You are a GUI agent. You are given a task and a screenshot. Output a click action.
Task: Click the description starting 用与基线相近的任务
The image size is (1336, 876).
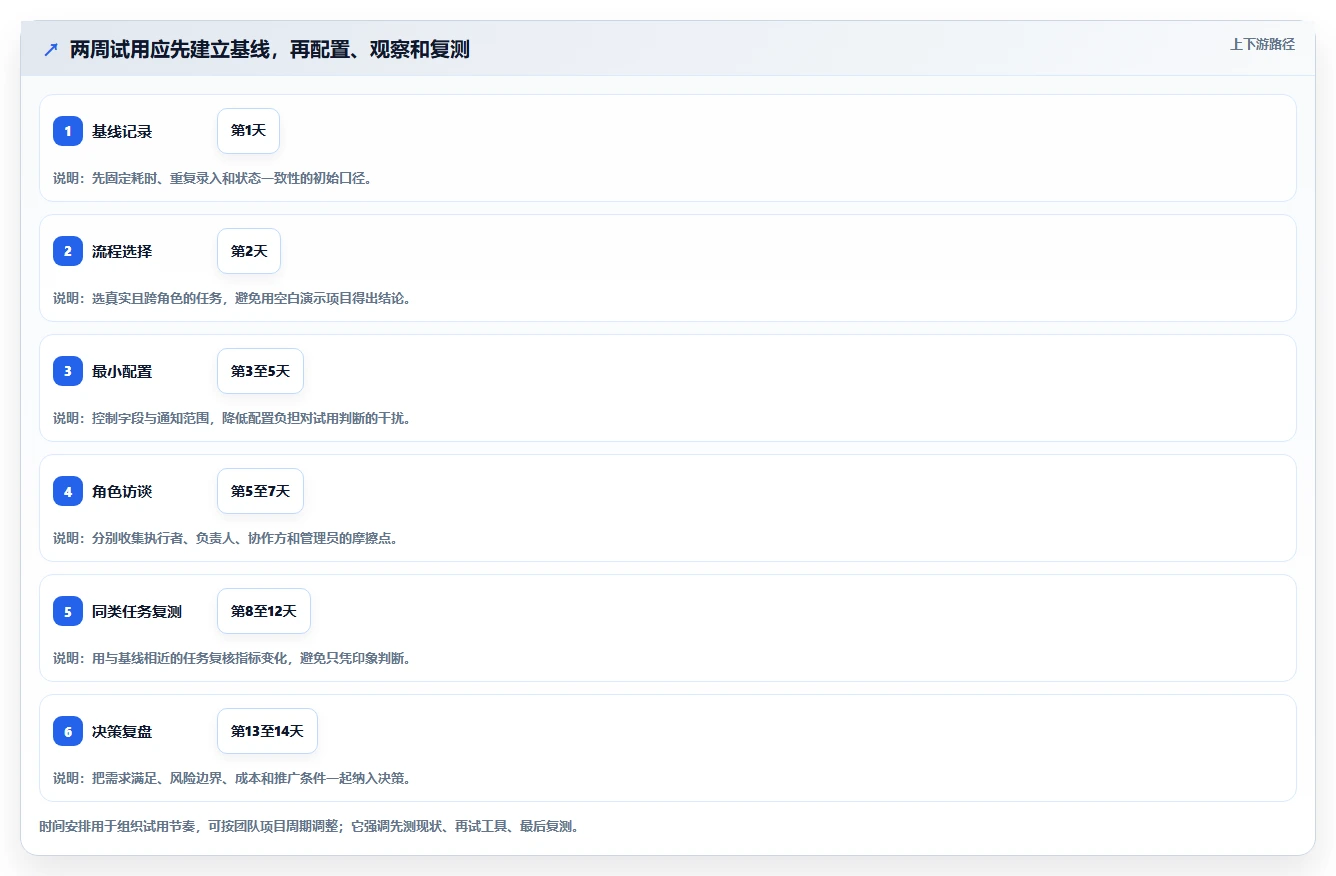coord(232,658)
